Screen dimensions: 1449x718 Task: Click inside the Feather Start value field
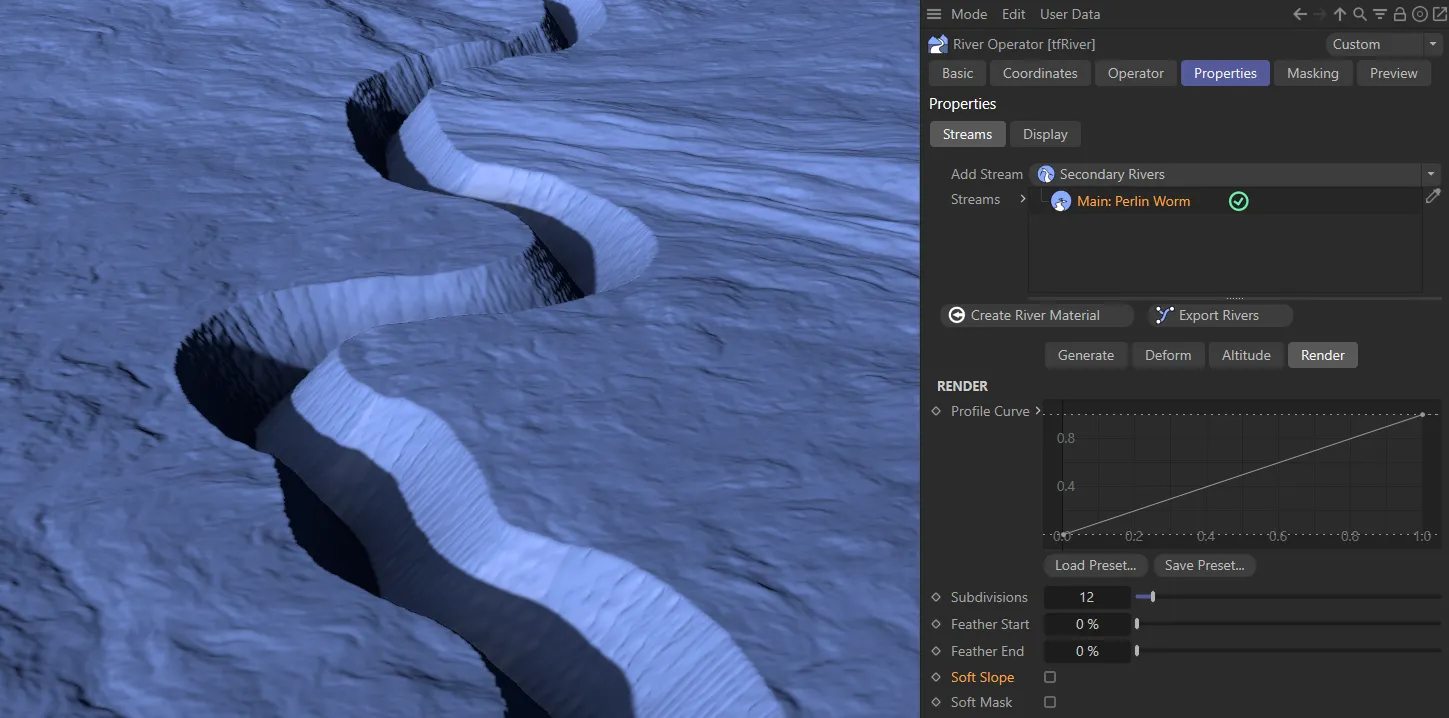(1087, 624)
